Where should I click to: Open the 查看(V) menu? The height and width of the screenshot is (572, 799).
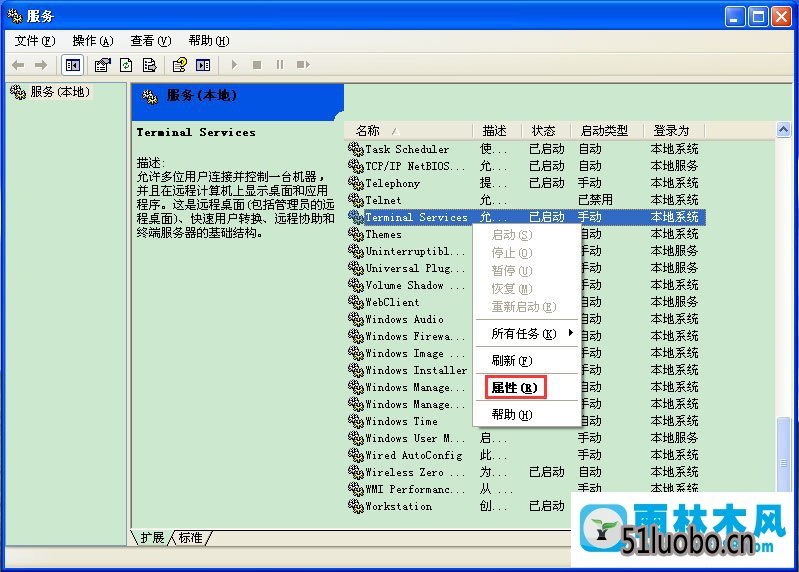pos(151,41)
